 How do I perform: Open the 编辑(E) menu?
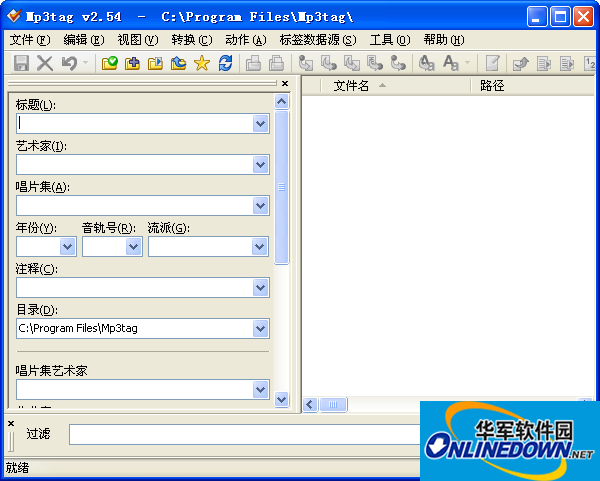84,39
